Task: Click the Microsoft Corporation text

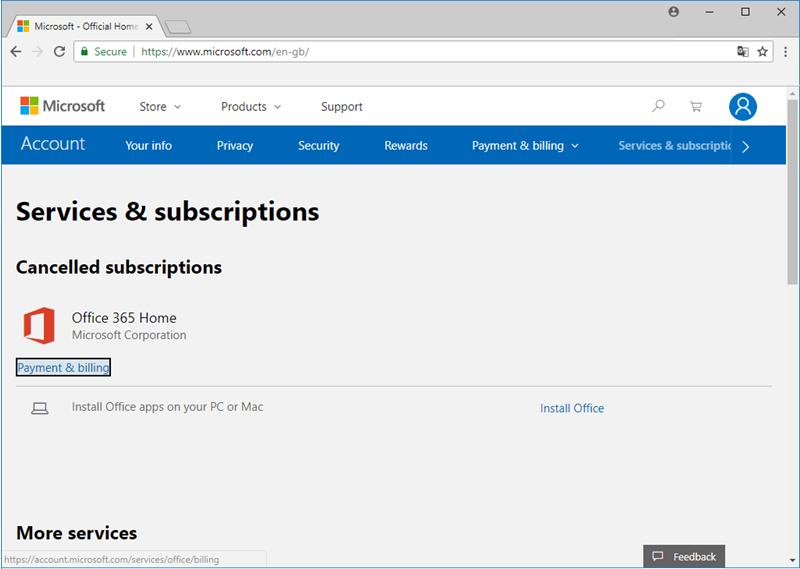Action: [129, 335]
